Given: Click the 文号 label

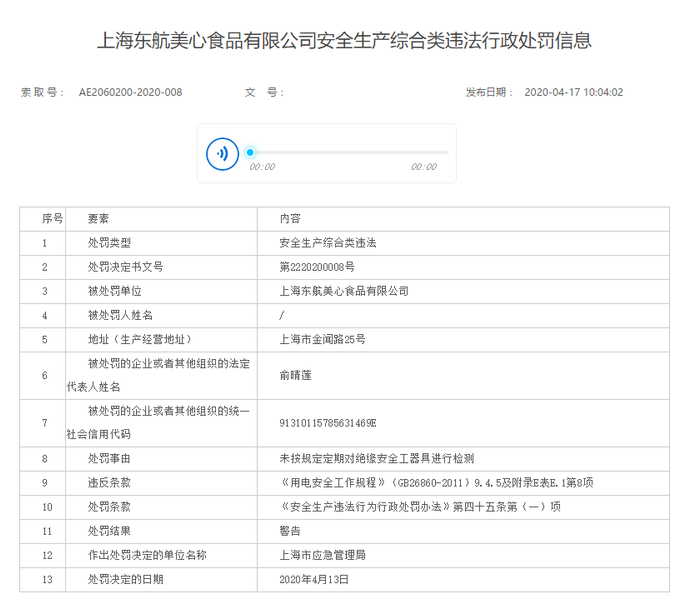Looking at the screenshot, I should (264, 92).
